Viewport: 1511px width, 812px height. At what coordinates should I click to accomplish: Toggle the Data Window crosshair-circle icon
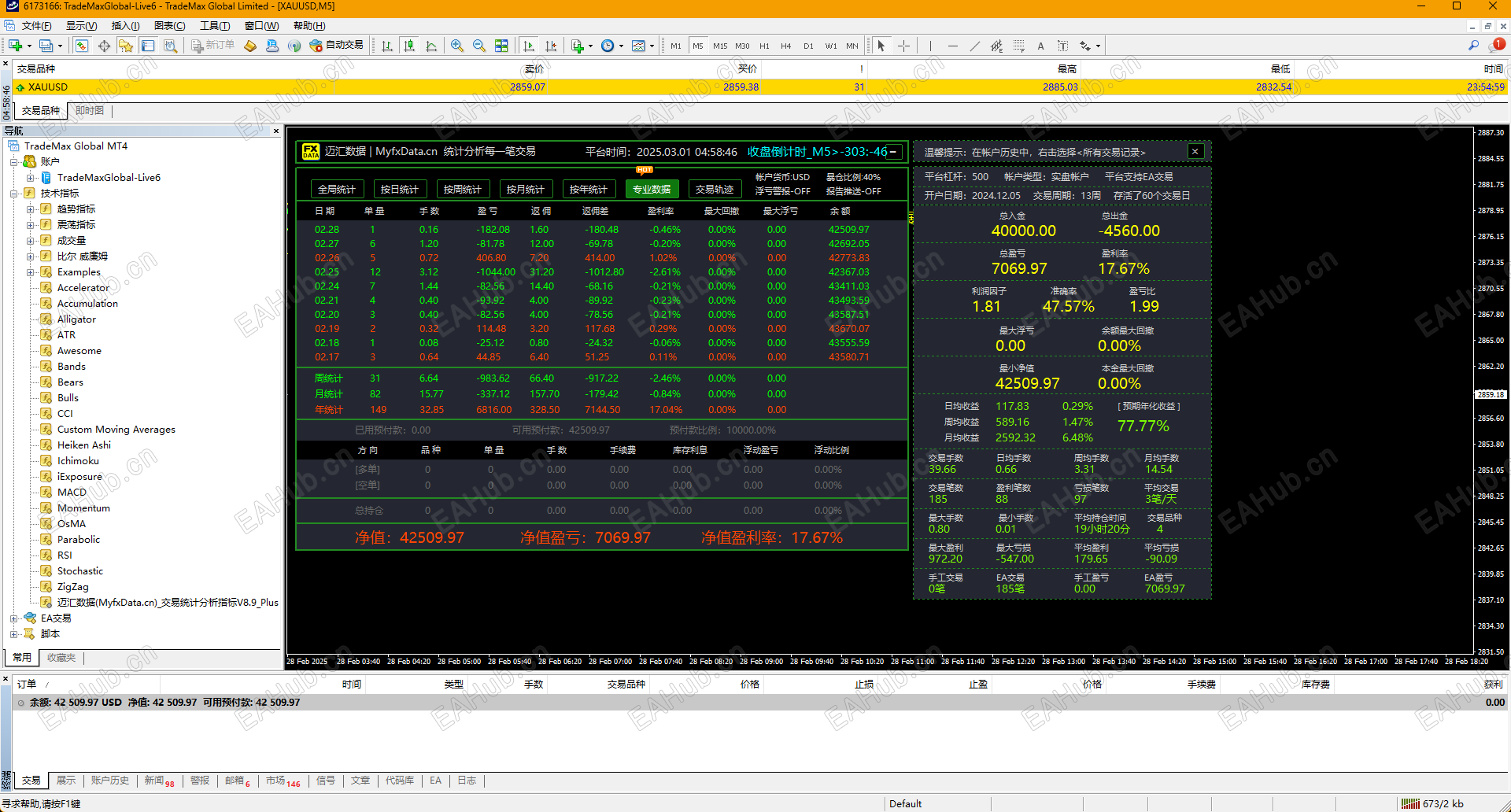104,46
